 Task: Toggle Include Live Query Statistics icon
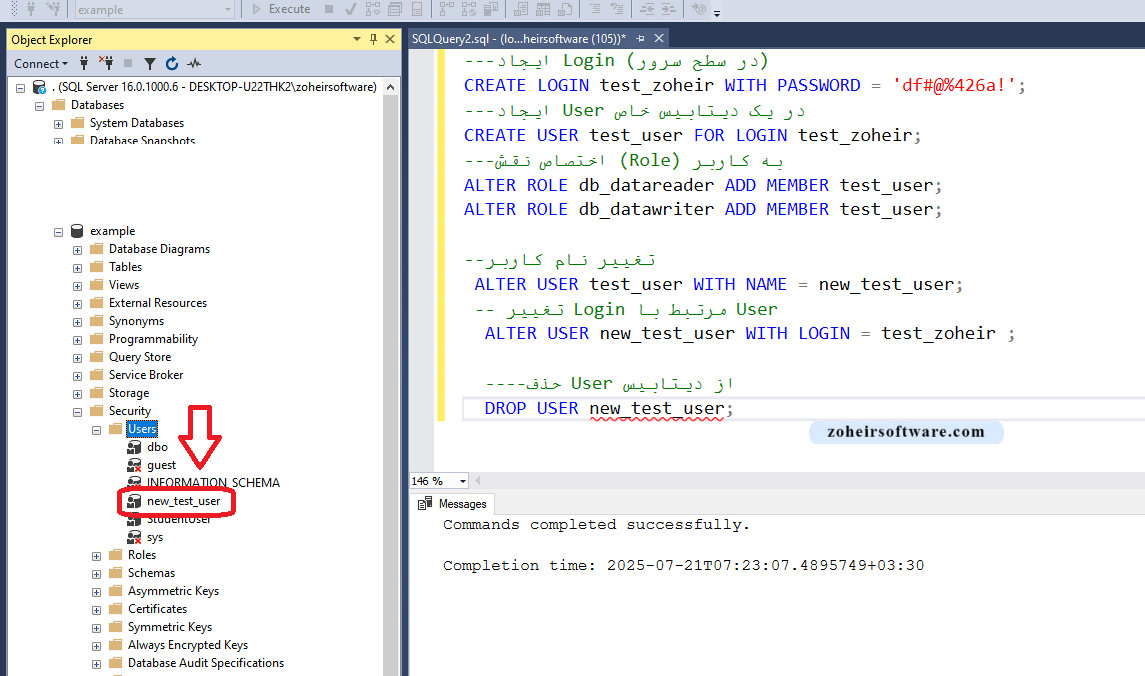pos(469,9)
